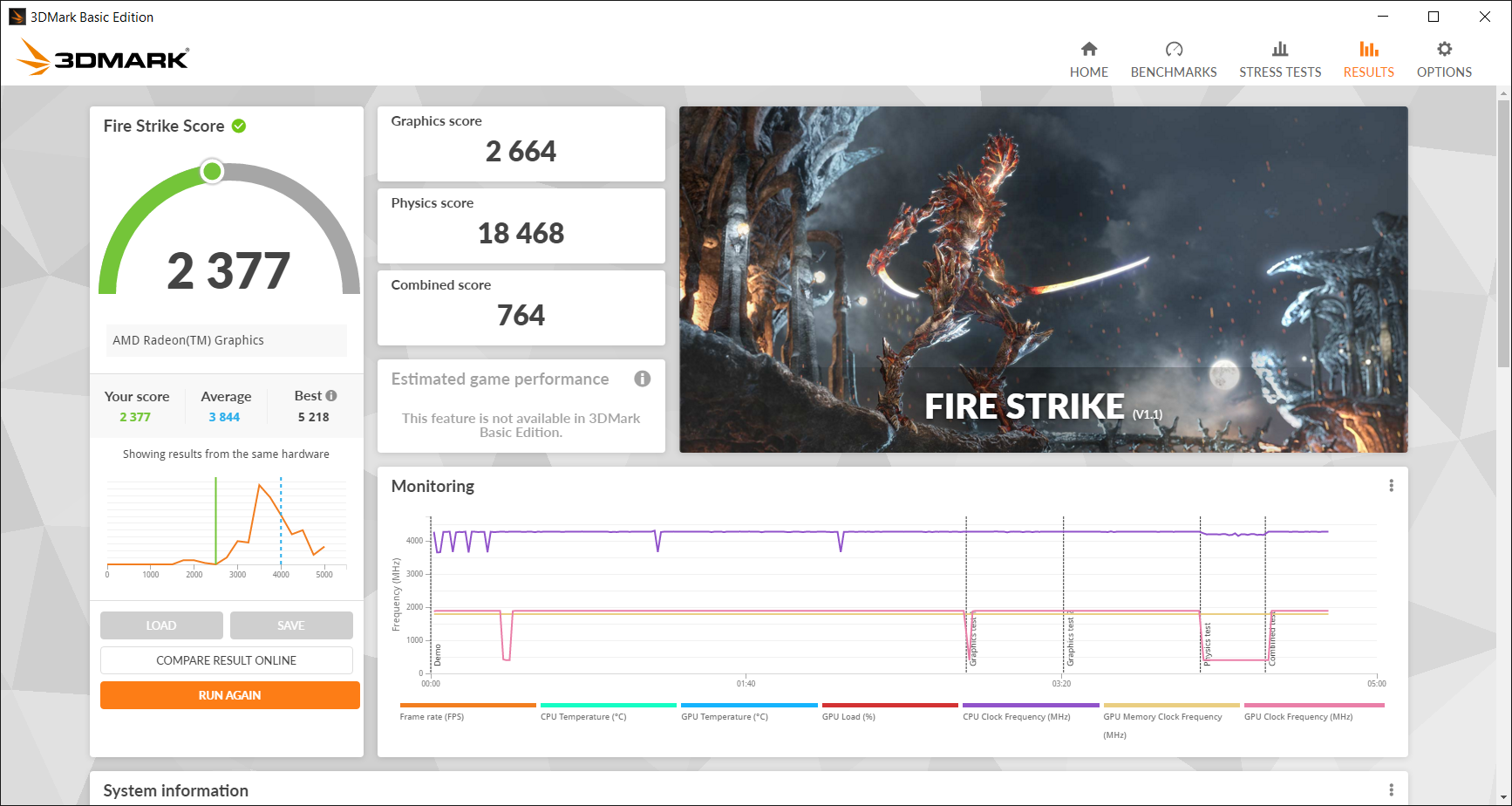Screen dimensions: 1512x806
Task: Click the Demo marker label in the graph
Action: pyautogui.click(x=438, y=655)
